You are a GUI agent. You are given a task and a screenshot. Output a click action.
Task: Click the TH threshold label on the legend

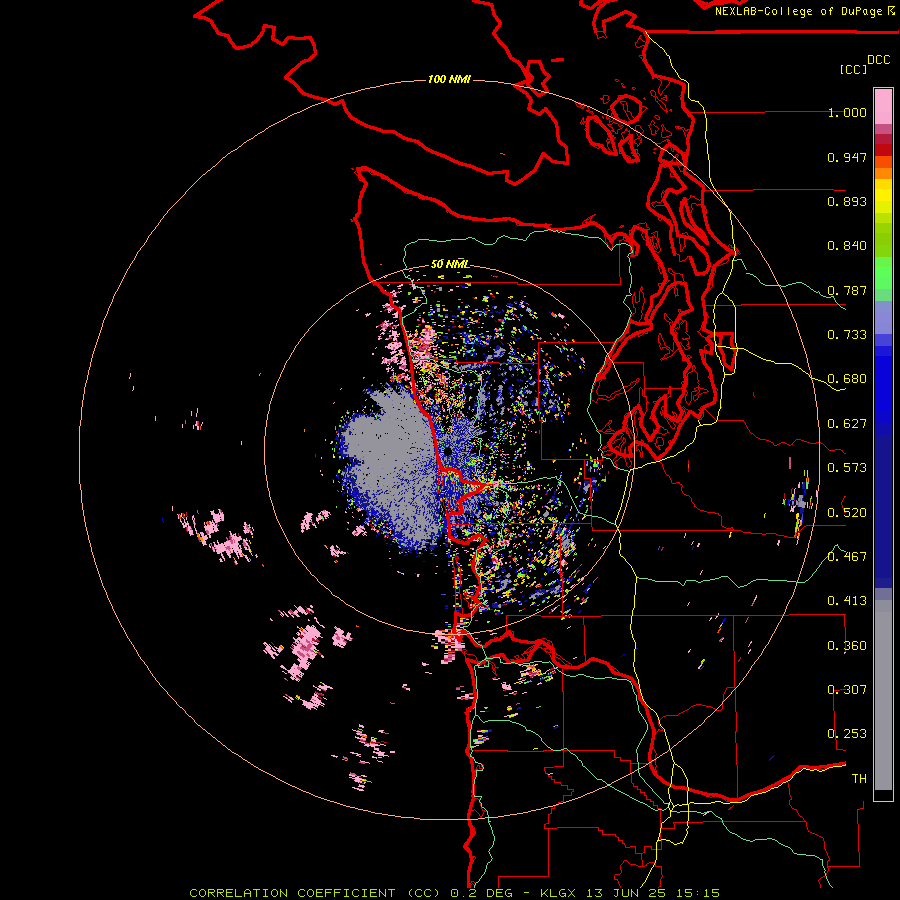(x=859, y=778)
